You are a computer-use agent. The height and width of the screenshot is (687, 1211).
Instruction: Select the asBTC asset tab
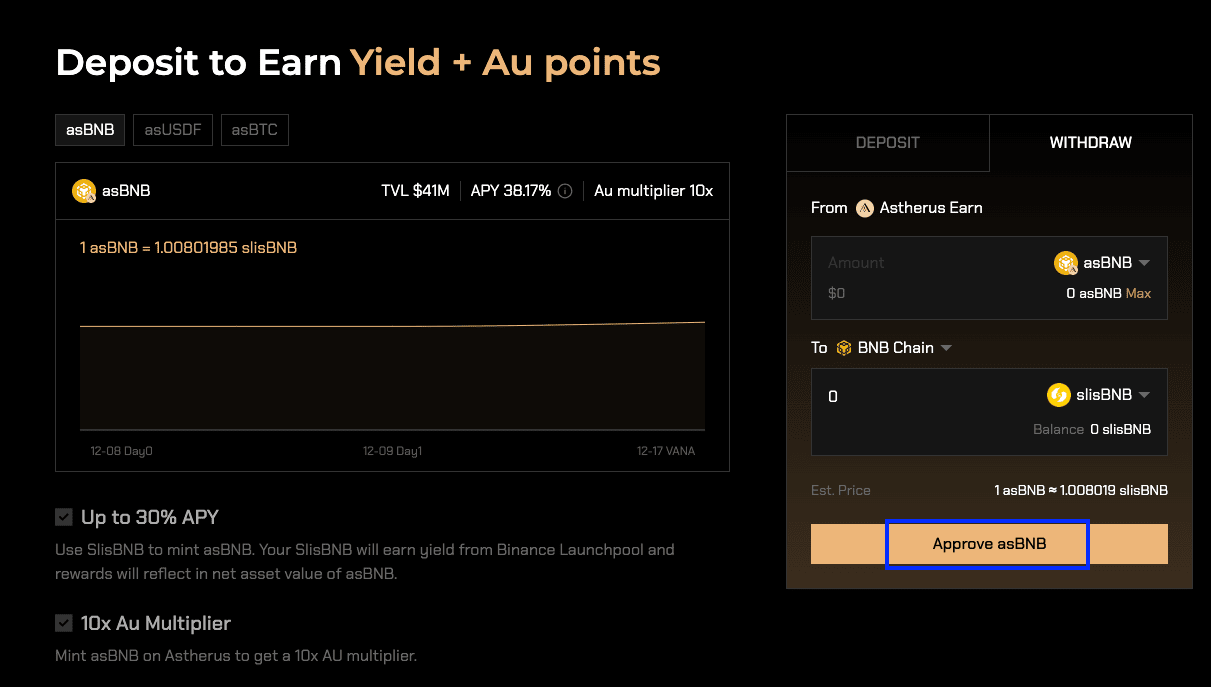coord(254,129)
